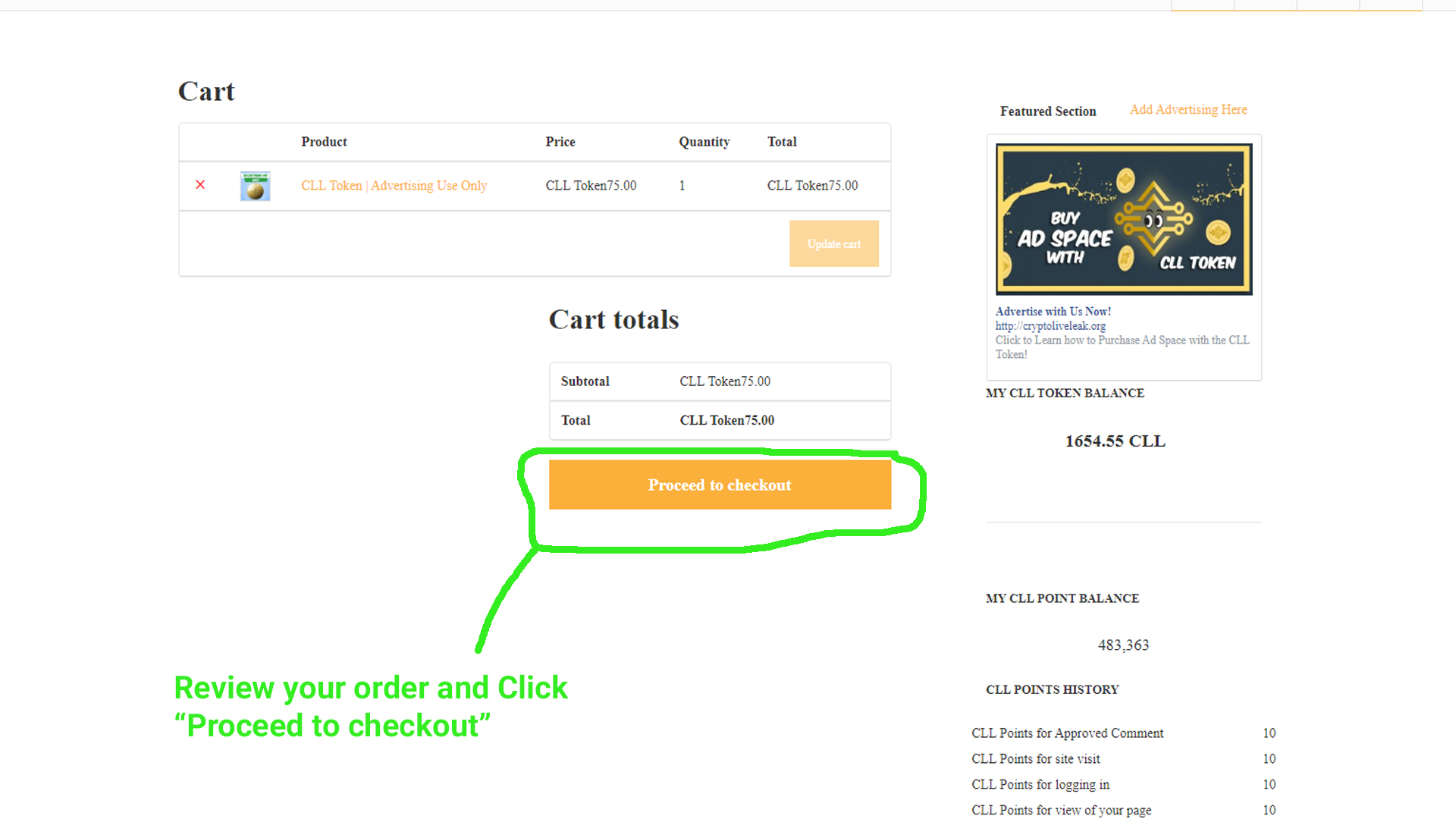
Task: Visit the cryptoliveleak.org URL link
Action: (1050, 326)
